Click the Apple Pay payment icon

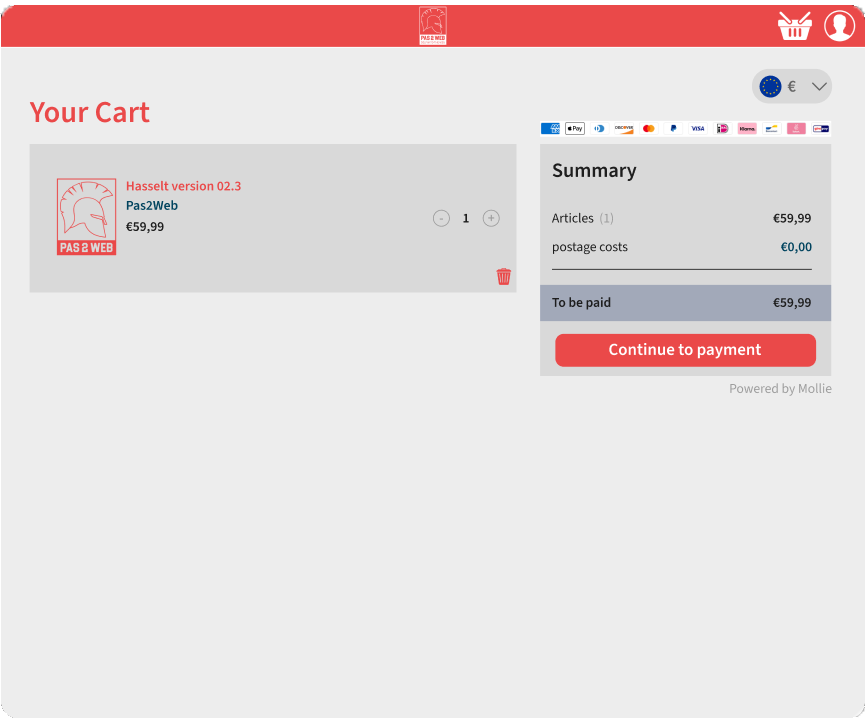575,129
